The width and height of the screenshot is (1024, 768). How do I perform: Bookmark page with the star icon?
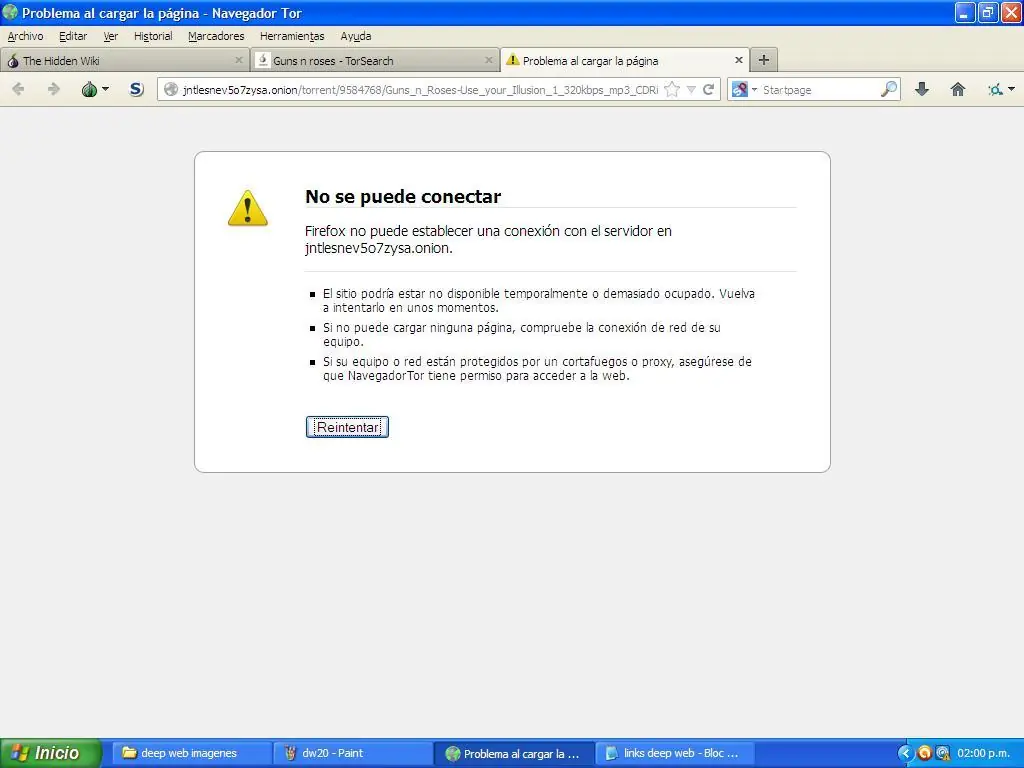(x=672, y=89)
